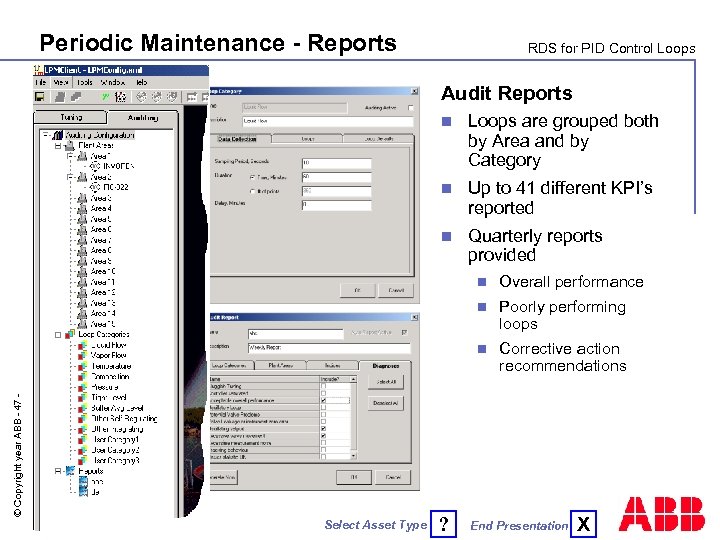The image size is (720, 540).
Task: Select the Time, Minutes radio button
Action: [x=253, y=177]
